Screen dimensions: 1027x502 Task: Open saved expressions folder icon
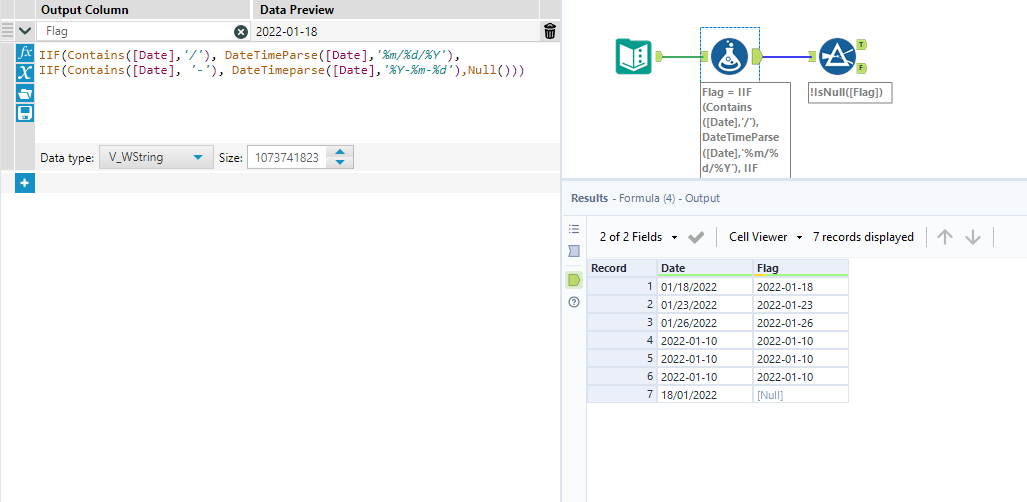[x=26, y=93]
